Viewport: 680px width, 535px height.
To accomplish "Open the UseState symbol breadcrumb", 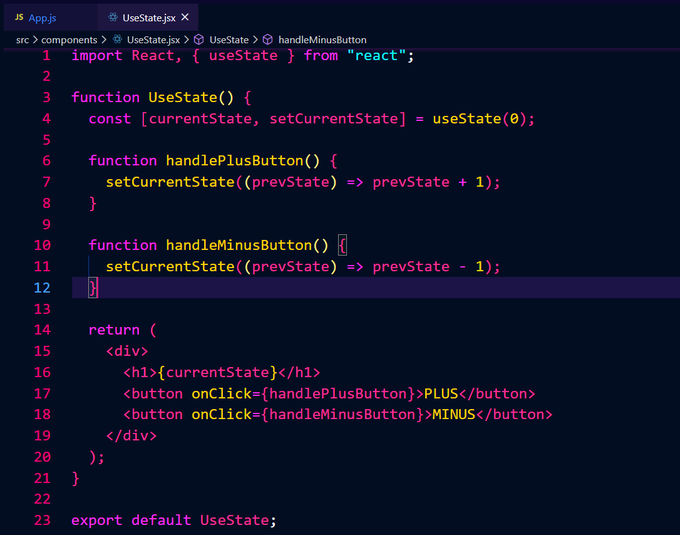I will (229, 40).
